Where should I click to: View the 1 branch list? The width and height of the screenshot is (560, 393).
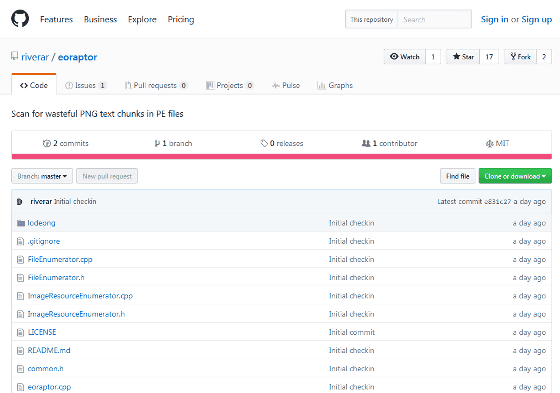pos(173,143)
